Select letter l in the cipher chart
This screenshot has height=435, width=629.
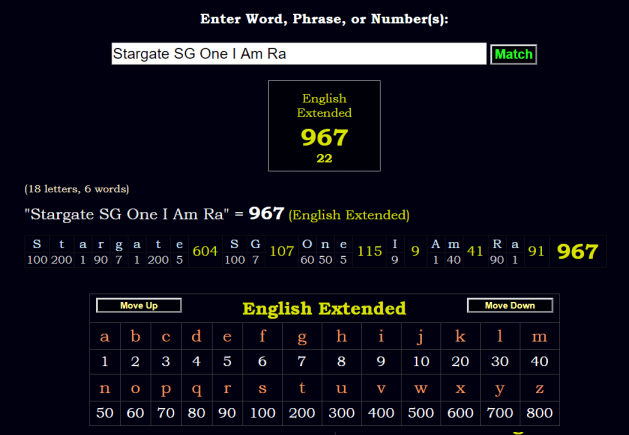(500, 336)
